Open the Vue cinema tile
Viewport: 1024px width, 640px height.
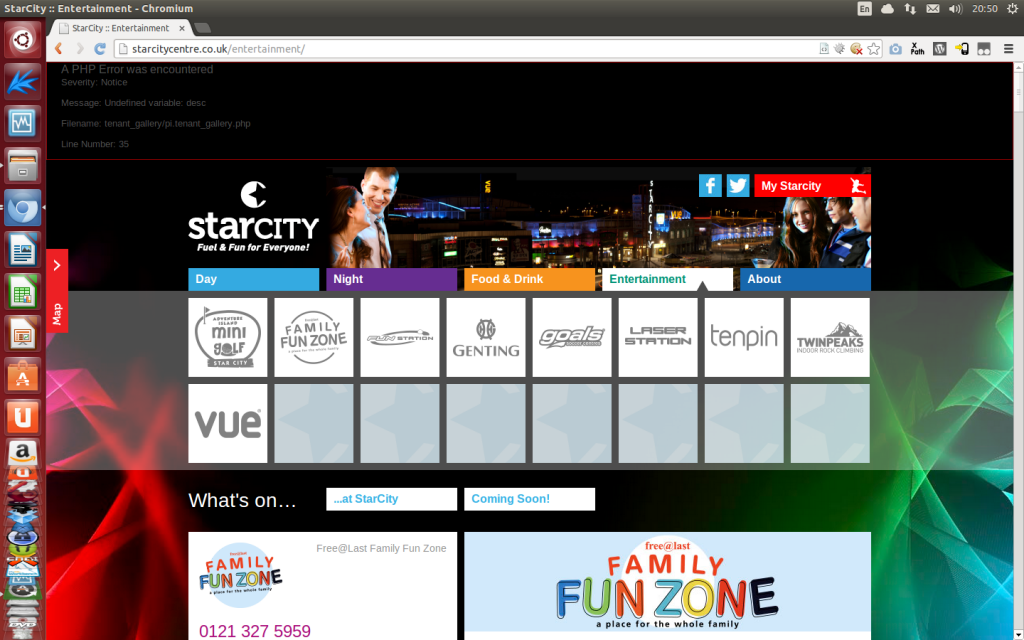pos(228,423)
